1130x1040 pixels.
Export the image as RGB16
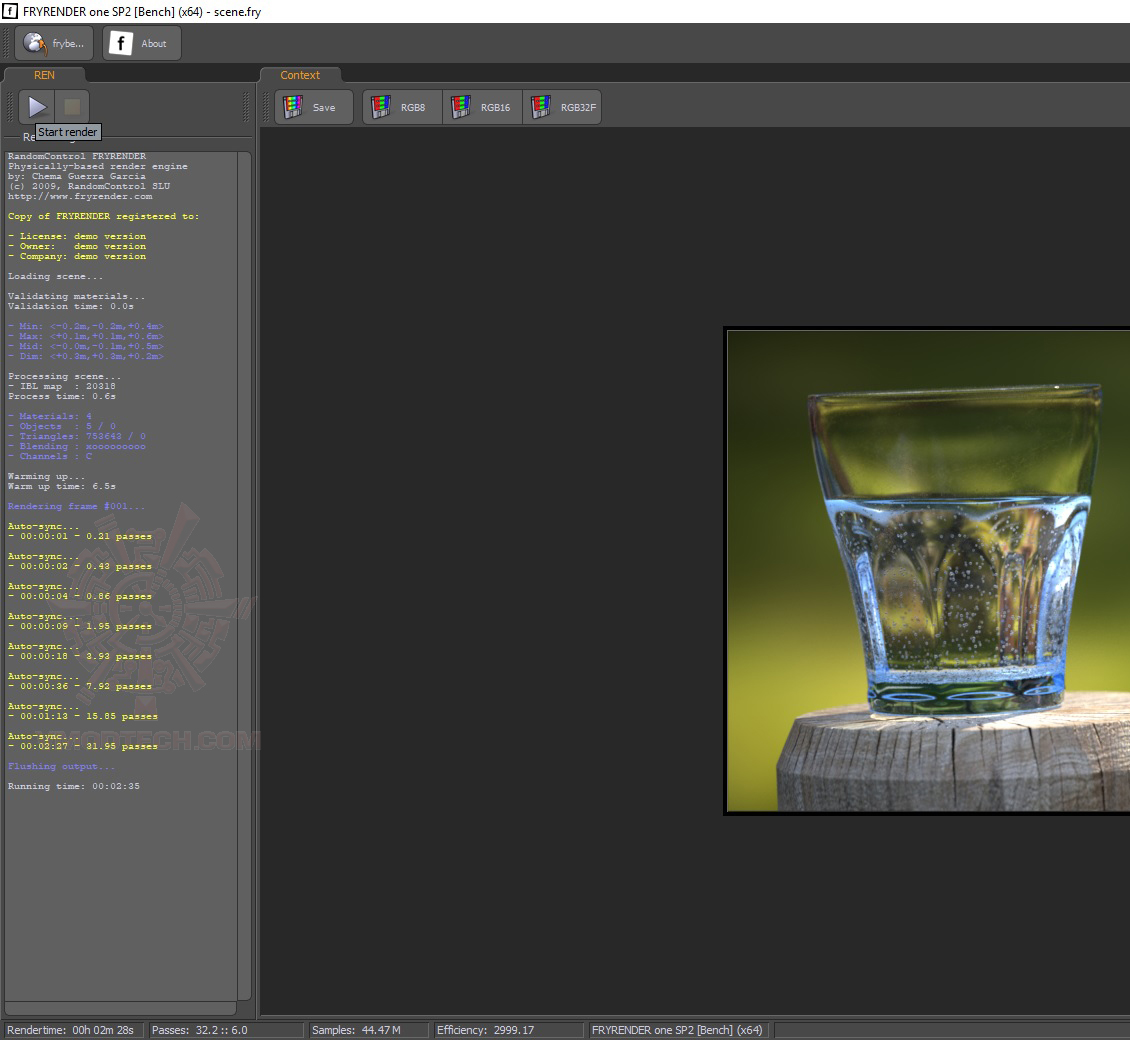(482, 107)
